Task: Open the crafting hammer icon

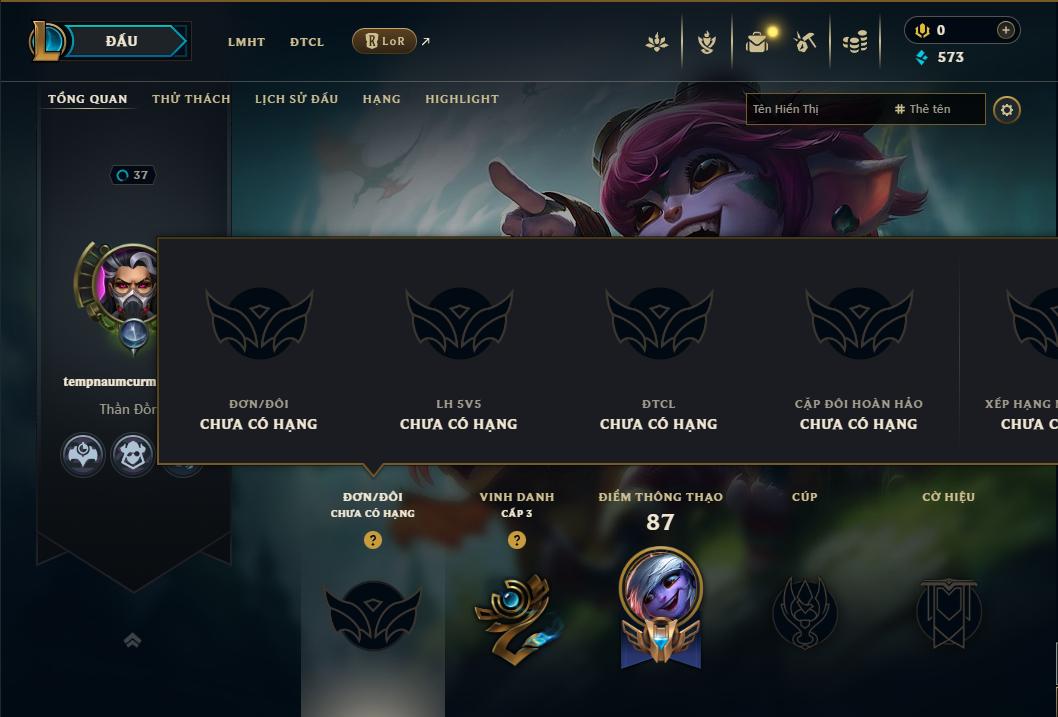Action: click(804, 42)
